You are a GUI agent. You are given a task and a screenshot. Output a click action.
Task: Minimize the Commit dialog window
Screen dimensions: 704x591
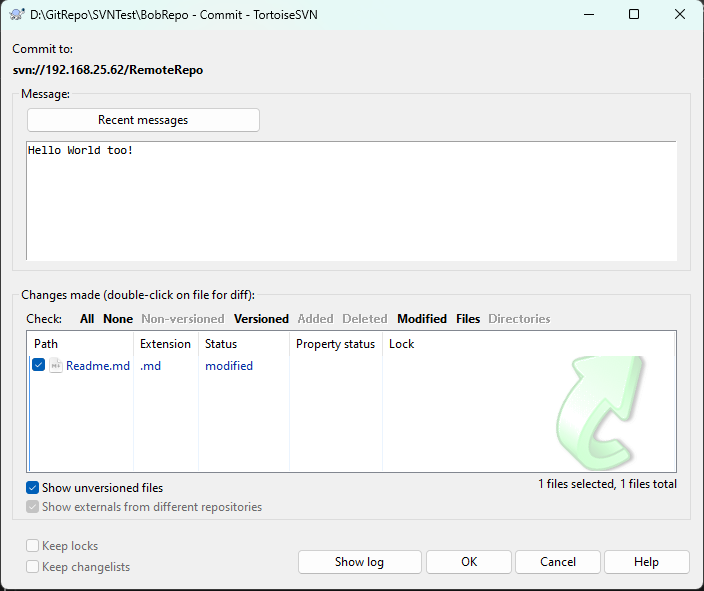pos(589,14)
